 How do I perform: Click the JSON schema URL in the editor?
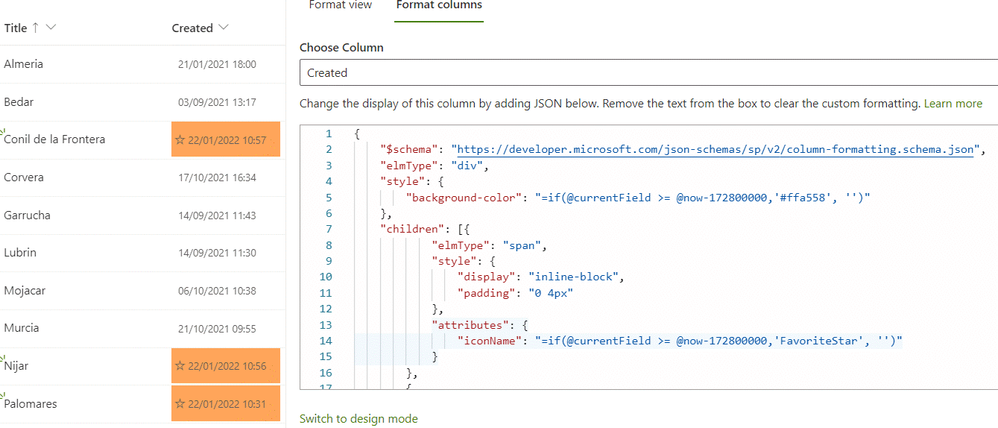(716, 150)
